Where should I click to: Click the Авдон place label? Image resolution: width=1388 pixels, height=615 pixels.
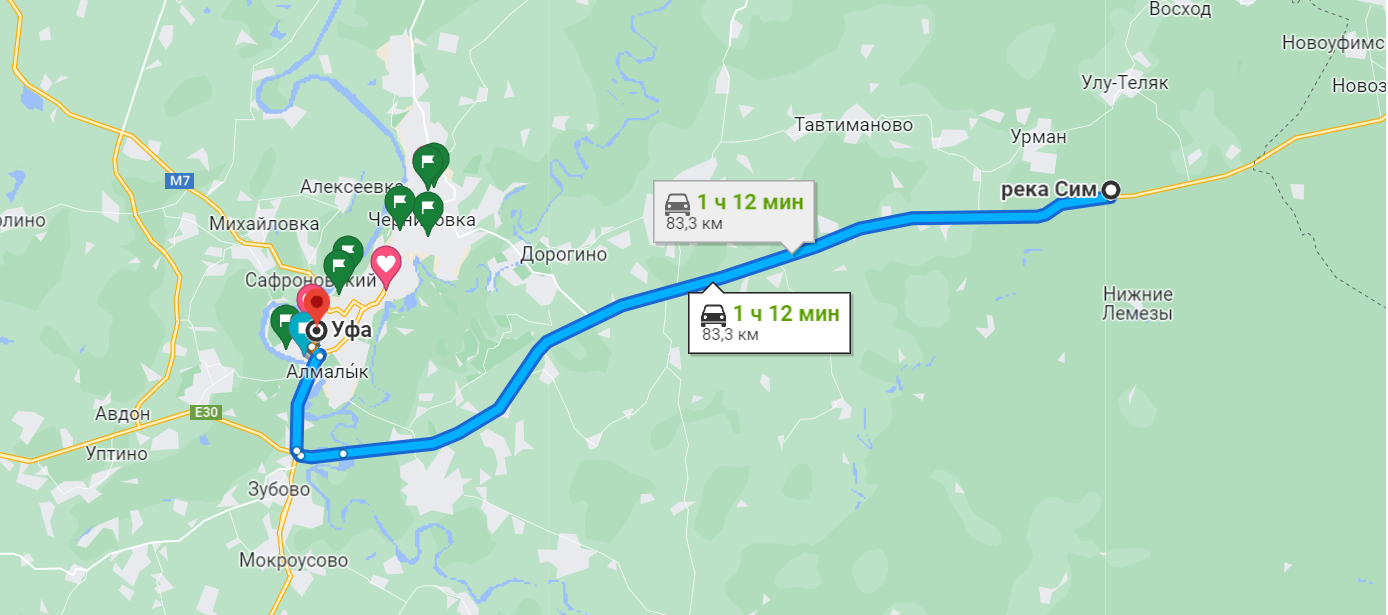tap(122, 414)
